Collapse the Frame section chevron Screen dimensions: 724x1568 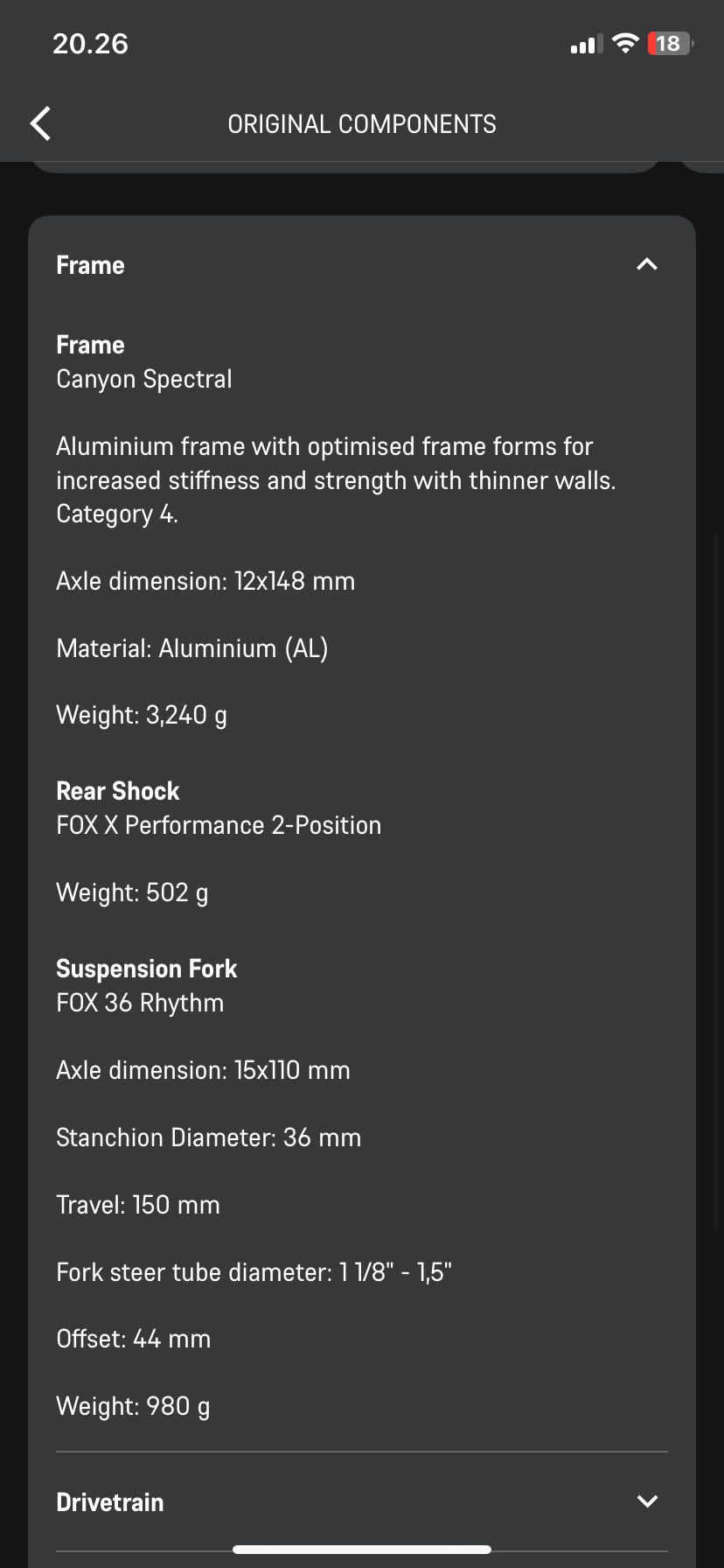tap(647, 264)
